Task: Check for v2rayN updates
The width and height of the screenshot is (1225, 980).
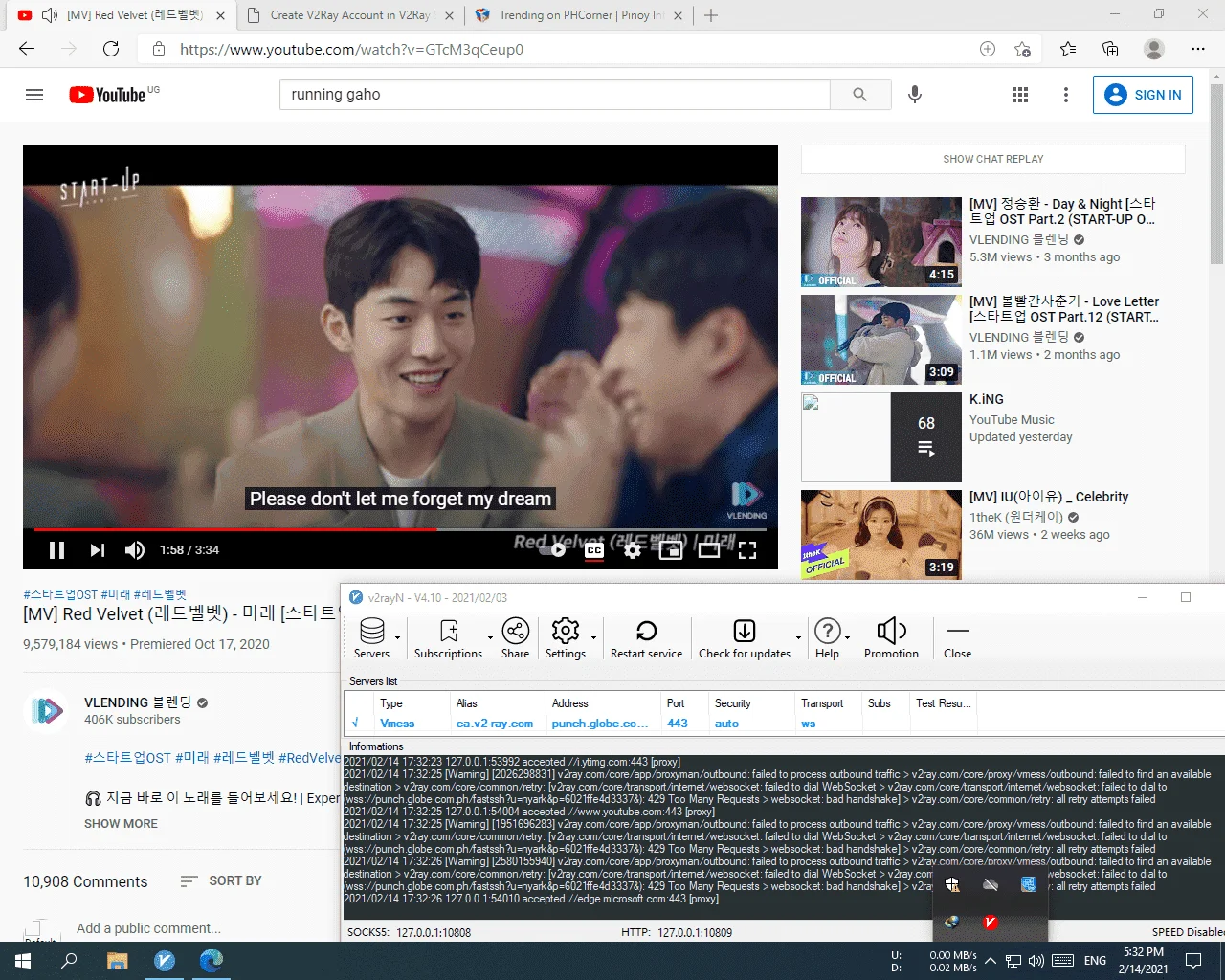Action: (x=745, y=638)
